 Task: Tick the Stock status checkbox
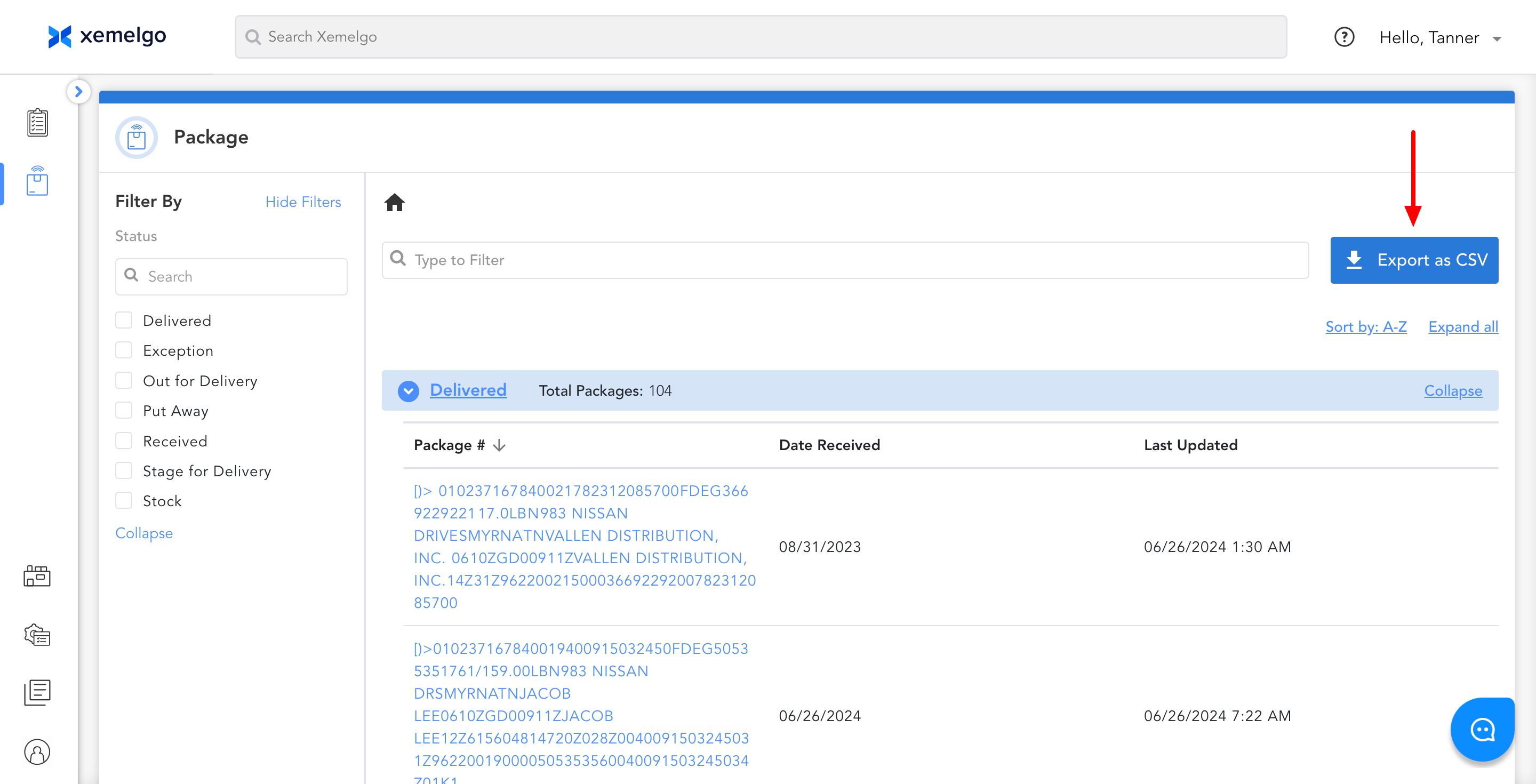click(124, 501)
